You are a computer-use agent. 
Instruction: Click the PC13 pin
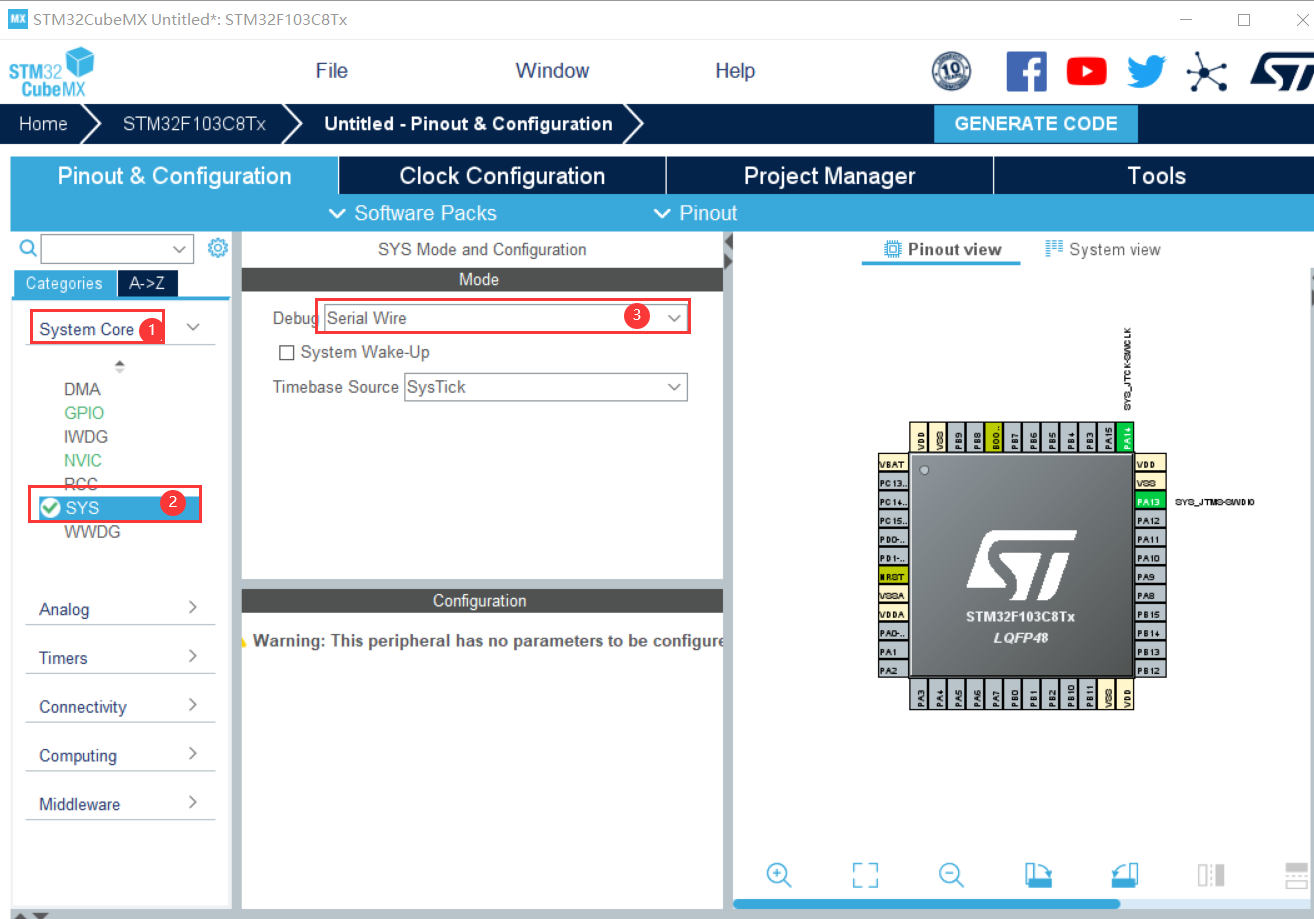click(x=893, y=483)
